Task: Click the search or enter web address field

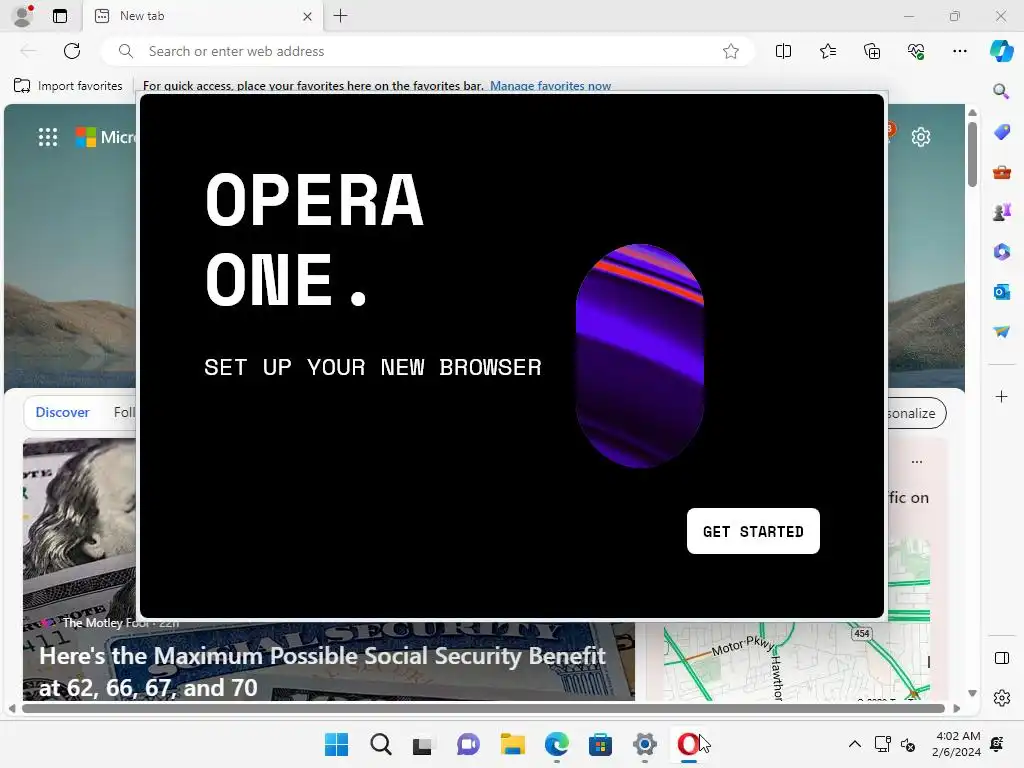Action: (x=428, y=51)
